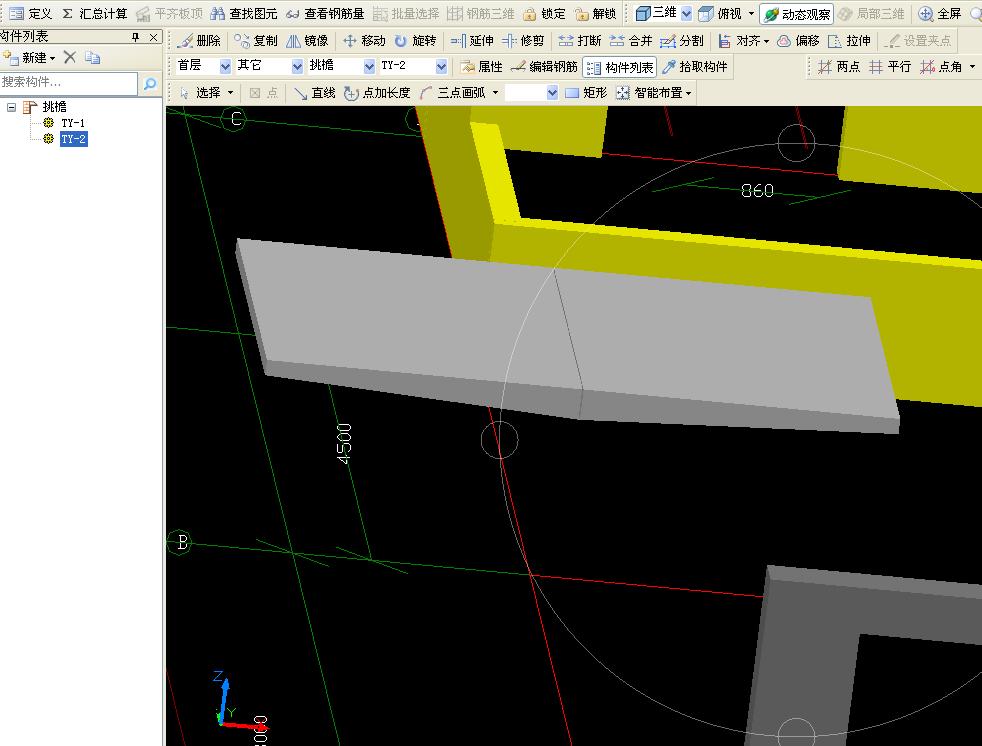The height and width of the screenshot is (746, 982).
Task: Click the 解锁 unlock tool
Action: pyautogui.click(x=596, y=13)
